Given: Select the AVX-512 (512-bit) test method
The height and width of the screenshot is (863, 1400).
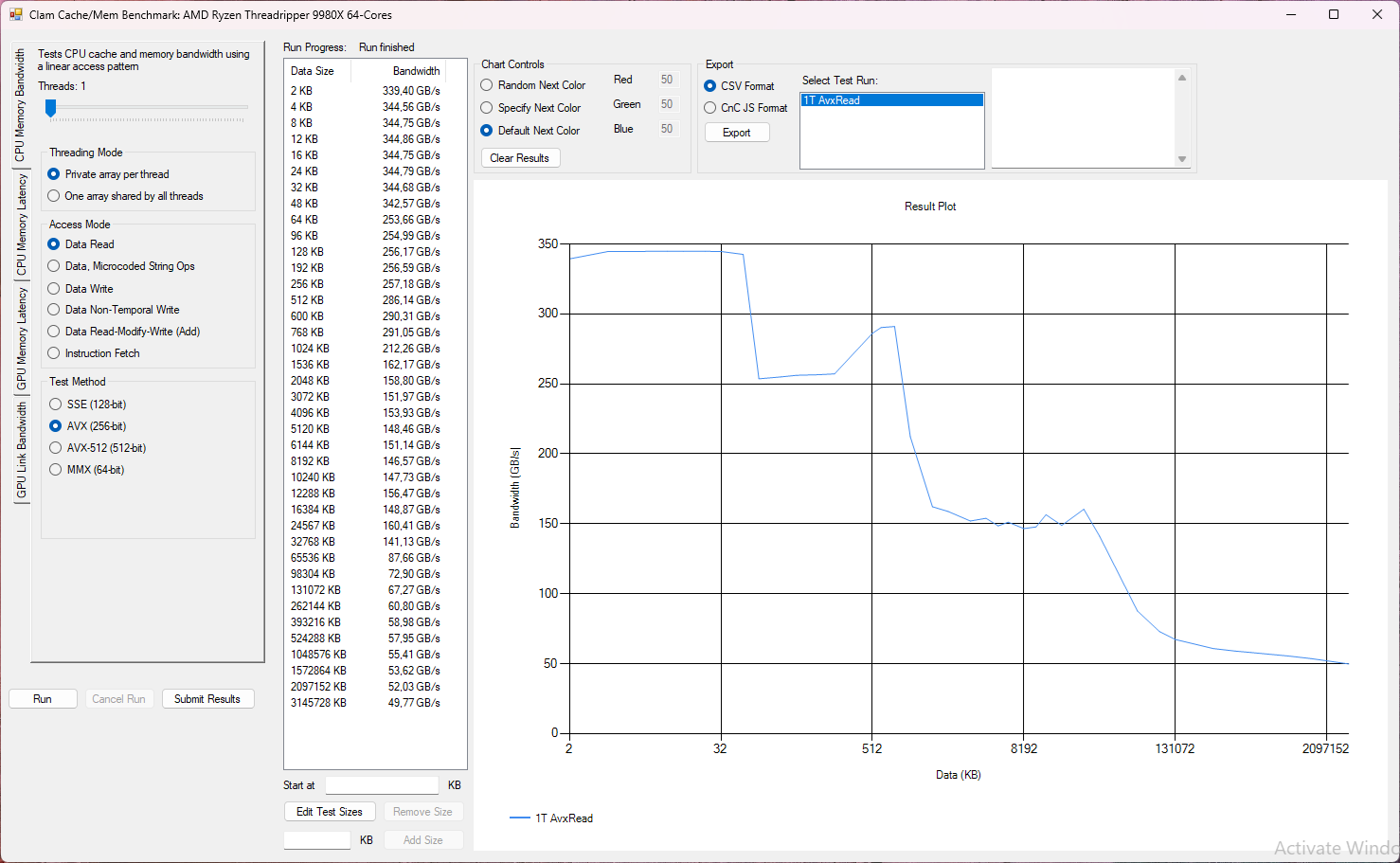Looking at the screenshot, I should coord(98,448).
